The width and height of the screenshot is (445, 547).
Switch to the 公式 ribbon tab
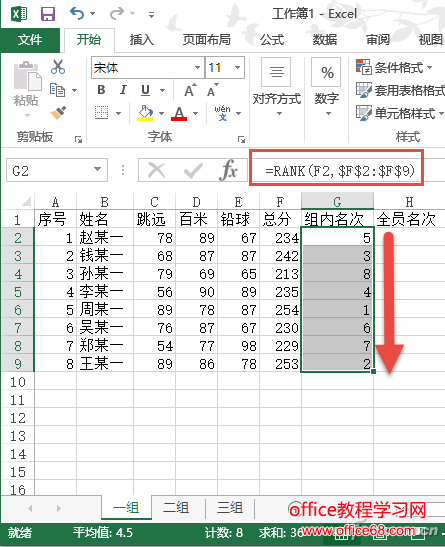272,39
